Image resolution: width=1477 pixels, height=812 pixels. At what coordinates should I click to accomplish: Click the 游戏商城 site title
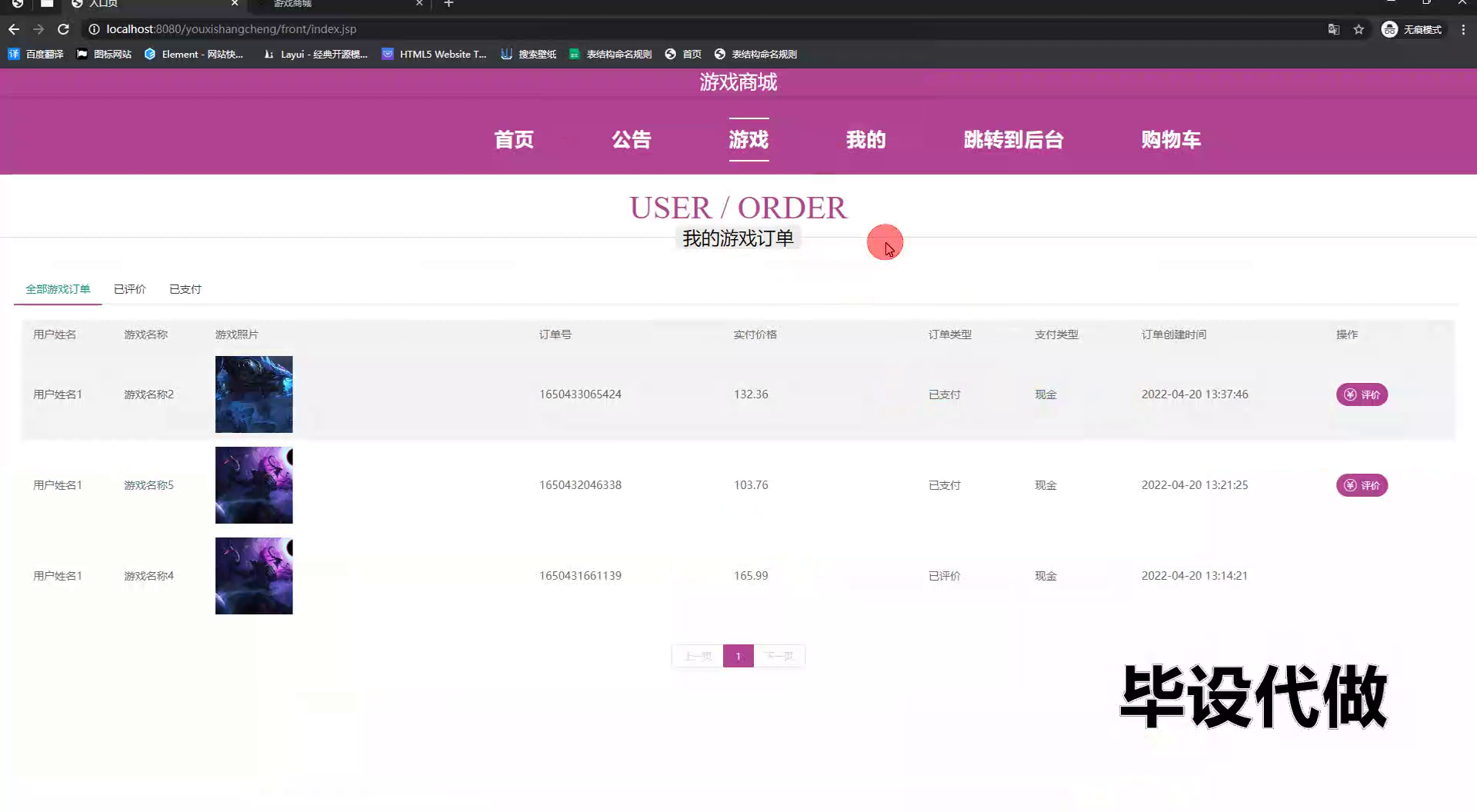738,82
